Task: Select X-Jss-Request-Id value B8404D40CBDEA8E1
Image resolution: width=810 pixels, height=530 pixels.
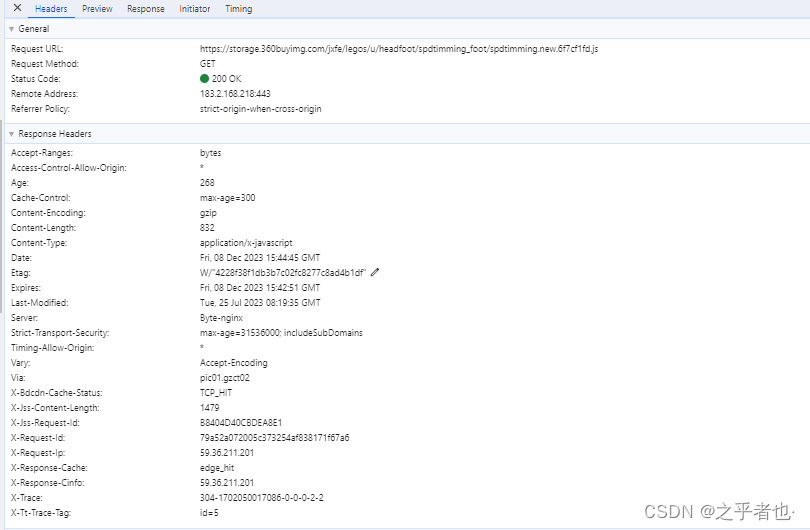Action: (241, 423)
